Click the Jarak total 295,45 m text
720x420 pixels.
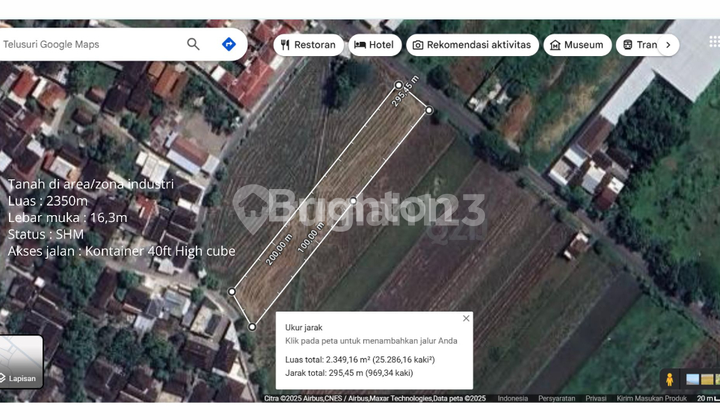[x=349, y=373]
